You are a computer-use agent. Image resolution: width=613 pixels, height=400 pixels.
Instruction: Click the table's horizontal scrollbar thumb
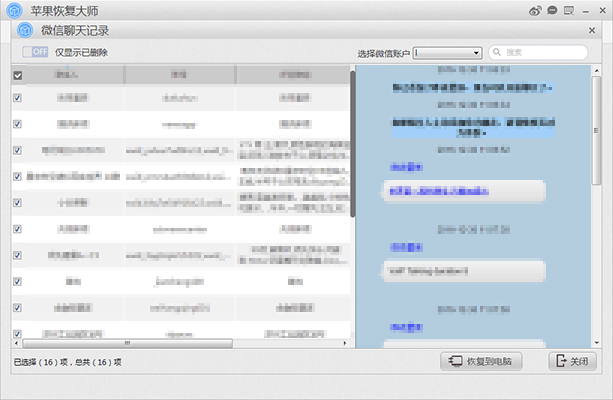click(127, 343)
